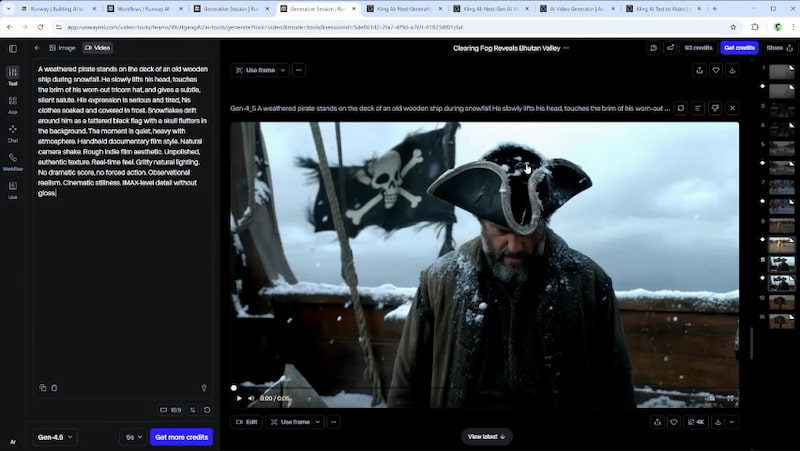800x451 pixels.
Task: Expand the 5s duration dropdown
Action: click(133, 437)
